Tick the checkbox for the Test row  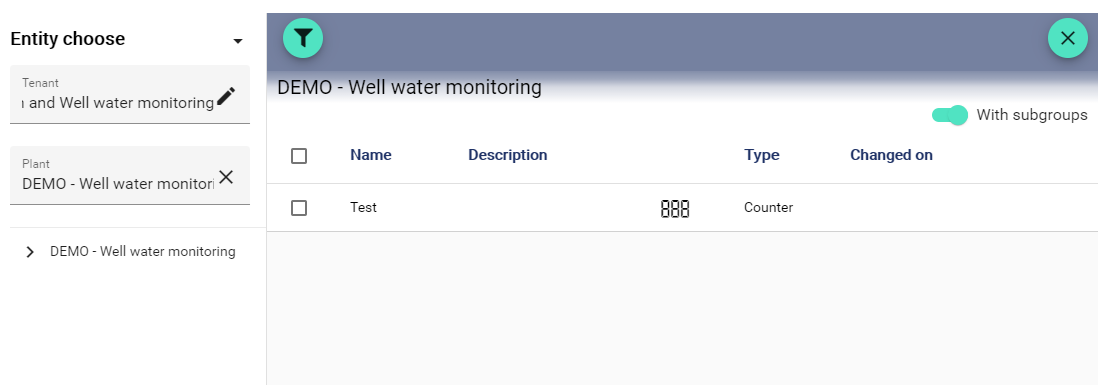(299, 208)
